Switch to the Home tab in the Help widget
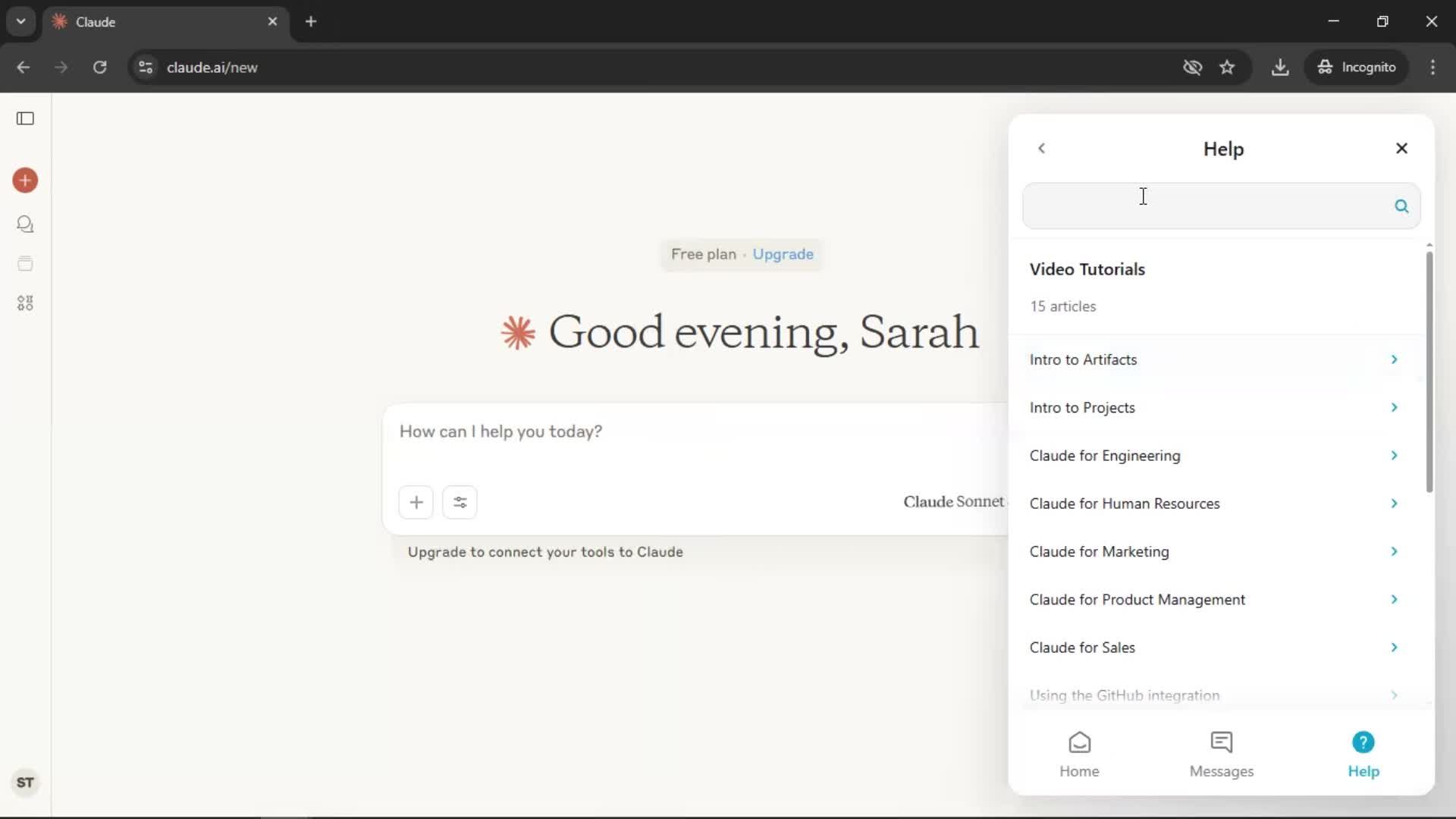 tap(1079, 755)
